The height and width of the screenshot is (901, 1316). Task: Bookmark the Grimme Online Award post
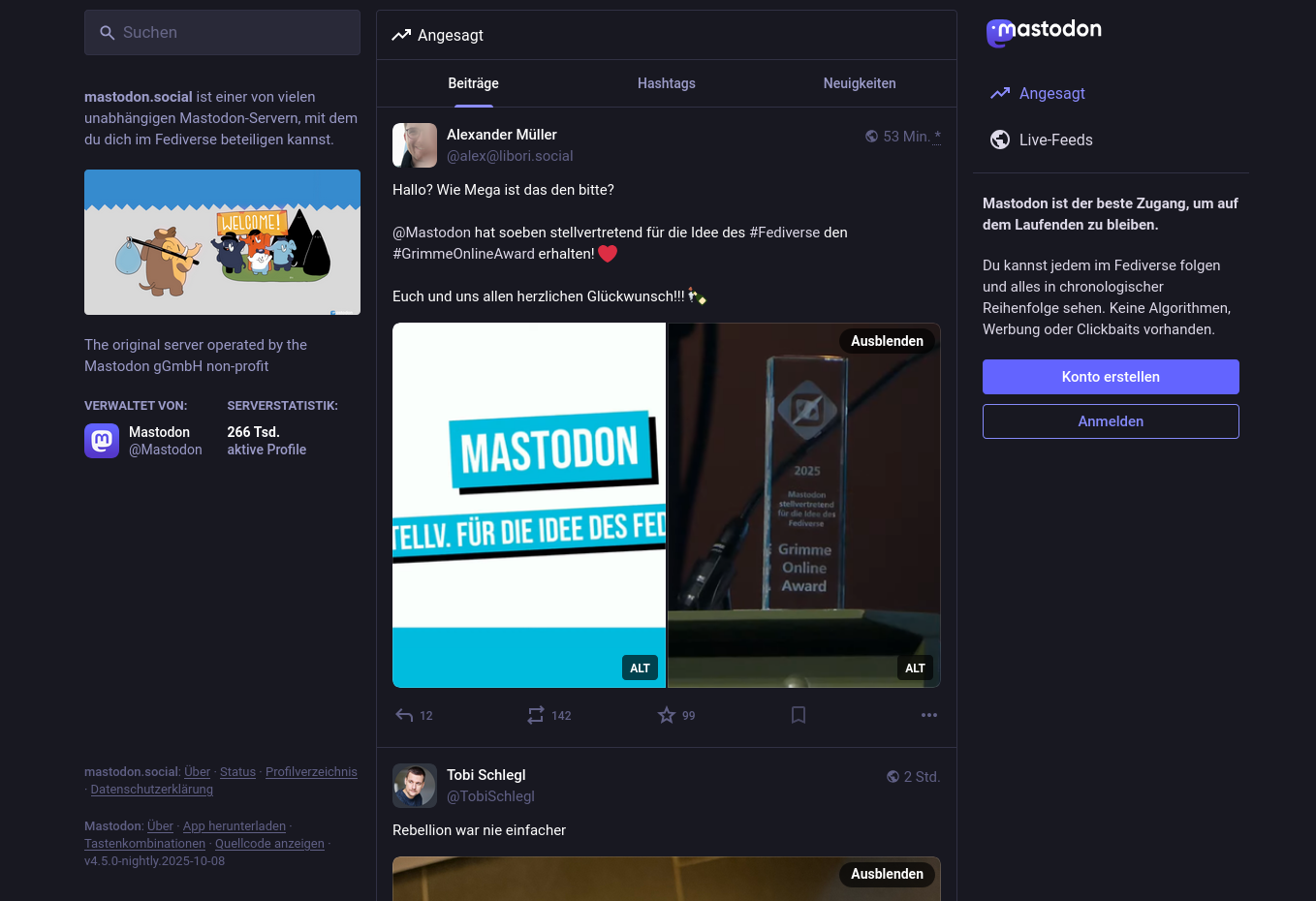click(799, 715)
